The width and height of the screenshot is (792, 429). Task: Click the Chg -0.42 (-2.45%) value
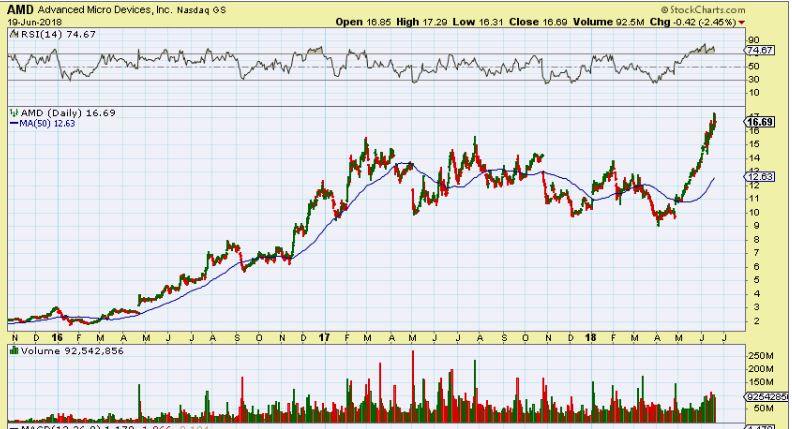(x=692, y=22)
